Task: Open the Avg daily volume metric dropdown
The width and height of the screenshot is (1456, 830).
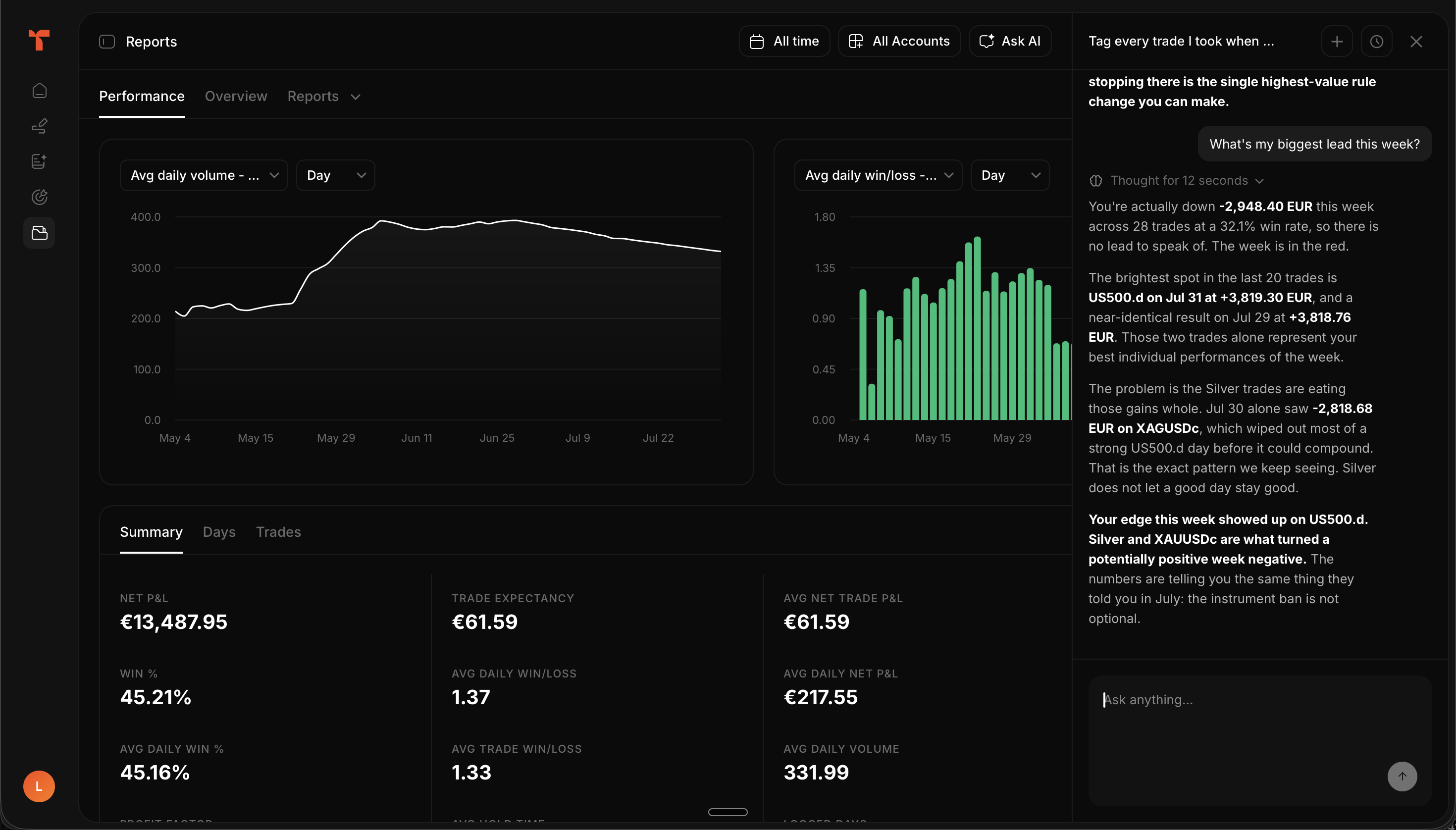Action: click(x=204, y=176)
